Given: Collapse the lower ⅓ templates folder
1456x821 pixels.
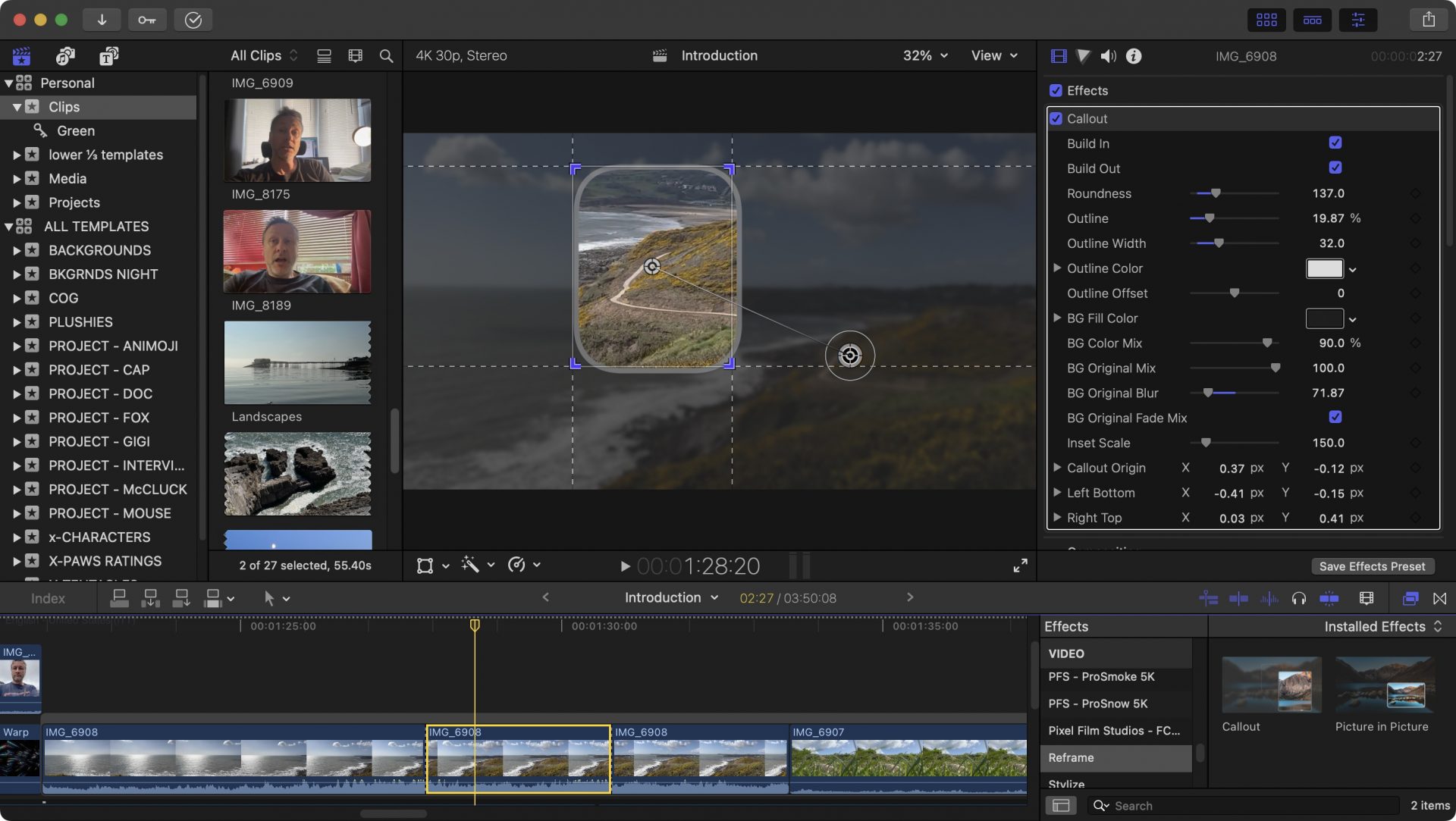Looking at the screenshot, I should [18, 155].
